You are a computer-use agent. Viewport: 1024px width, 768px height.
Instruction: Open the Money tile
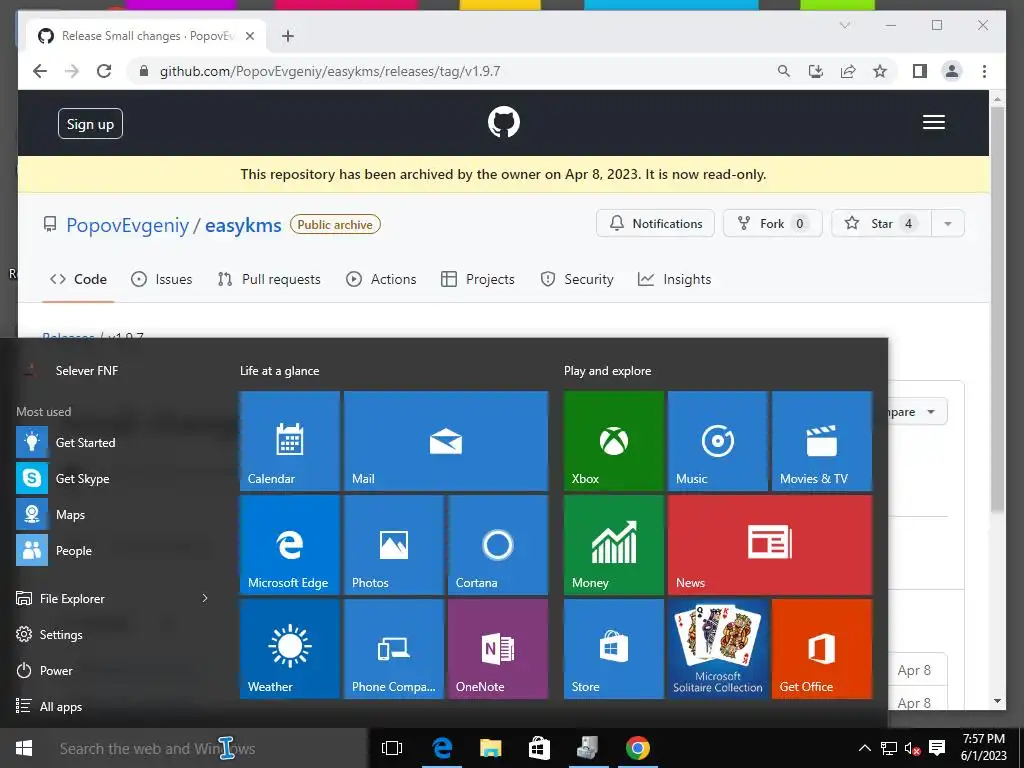[614, 545]
